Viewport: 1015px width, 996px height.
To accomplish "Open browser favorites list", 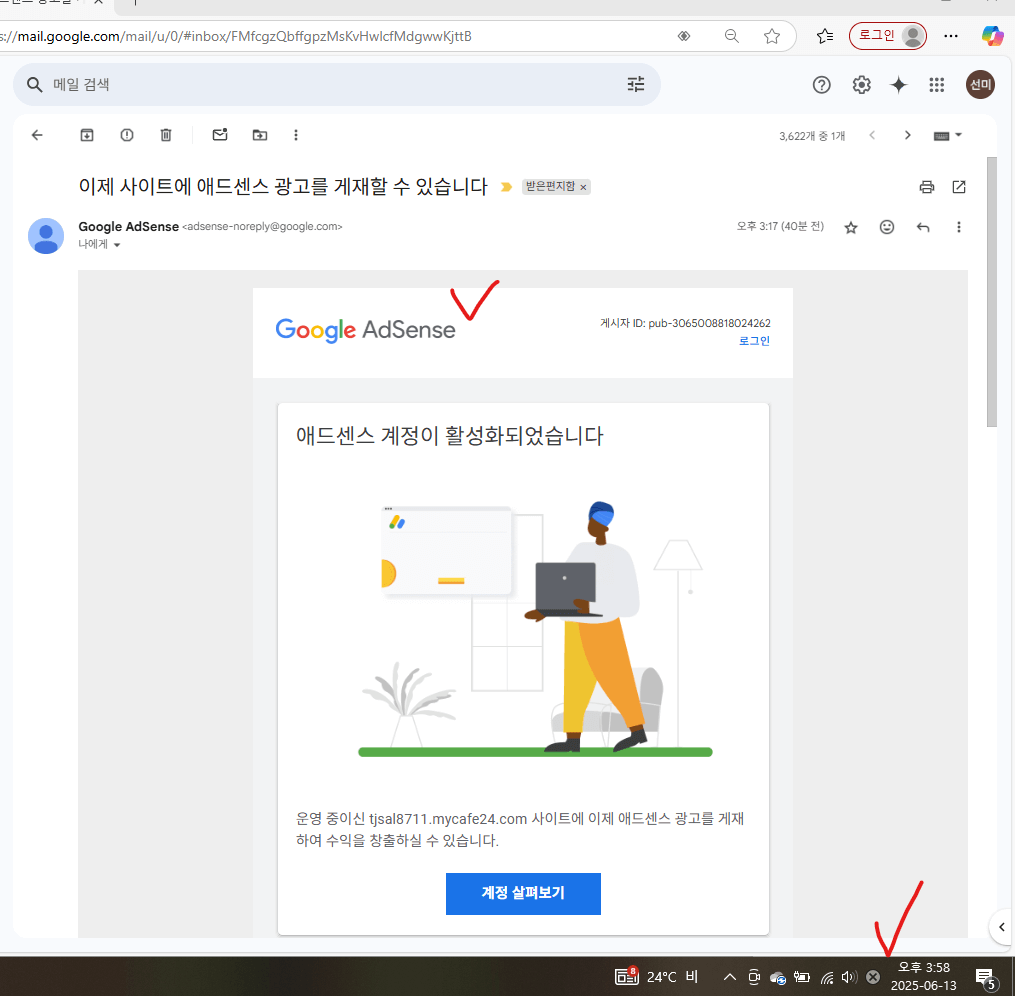I will point(825,36).
